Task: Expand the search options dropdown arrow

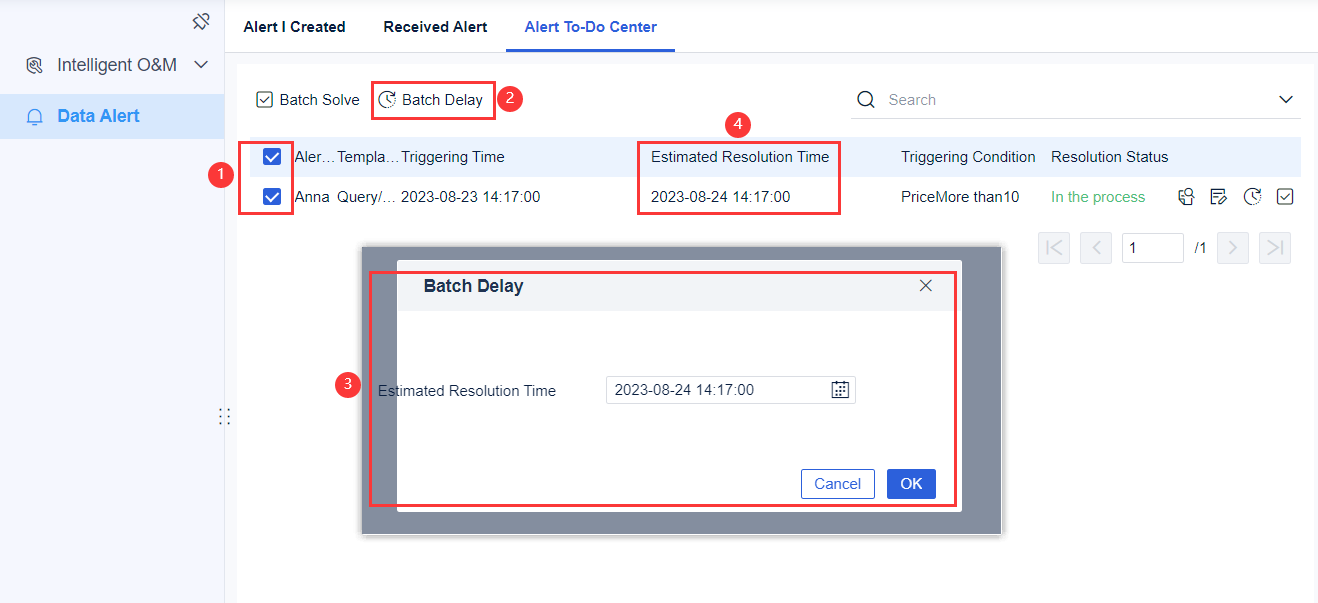Action: click(1286, 99)
